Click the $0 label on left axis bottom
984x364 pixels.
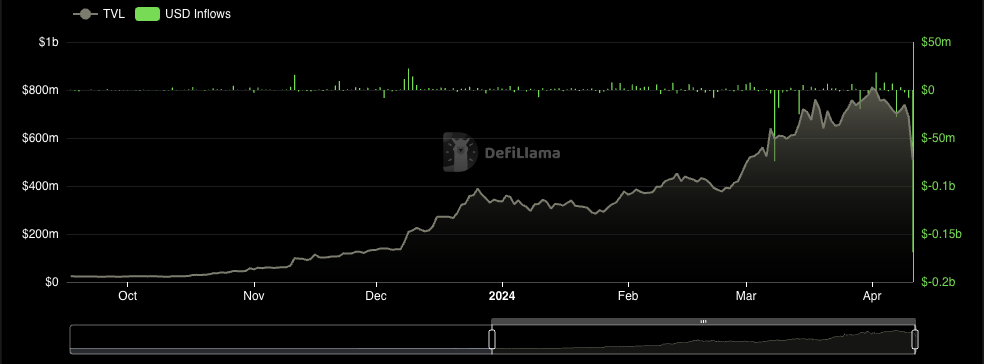[x=52, y=282]
